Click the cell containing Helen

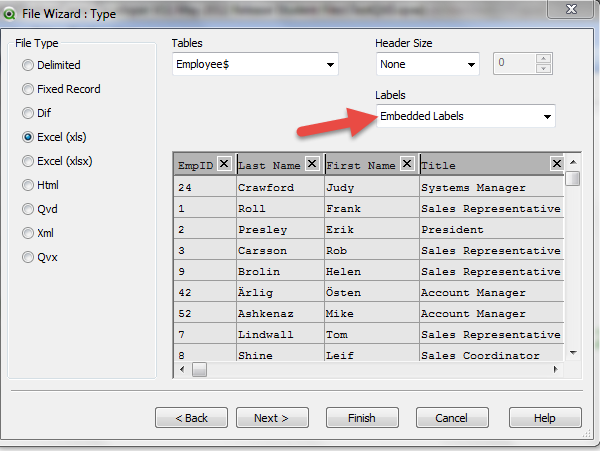point(372,271)
